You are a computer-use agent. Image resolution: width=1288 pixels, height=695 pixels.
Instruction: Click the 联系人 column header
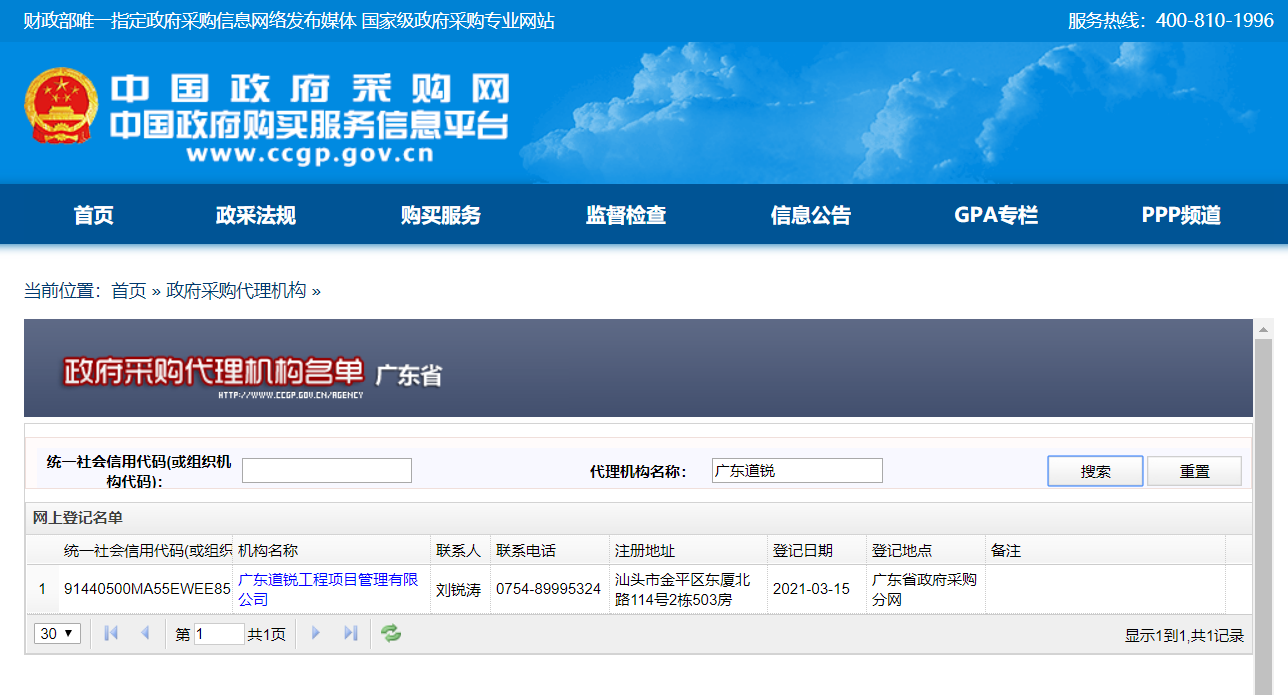(461, 550)
